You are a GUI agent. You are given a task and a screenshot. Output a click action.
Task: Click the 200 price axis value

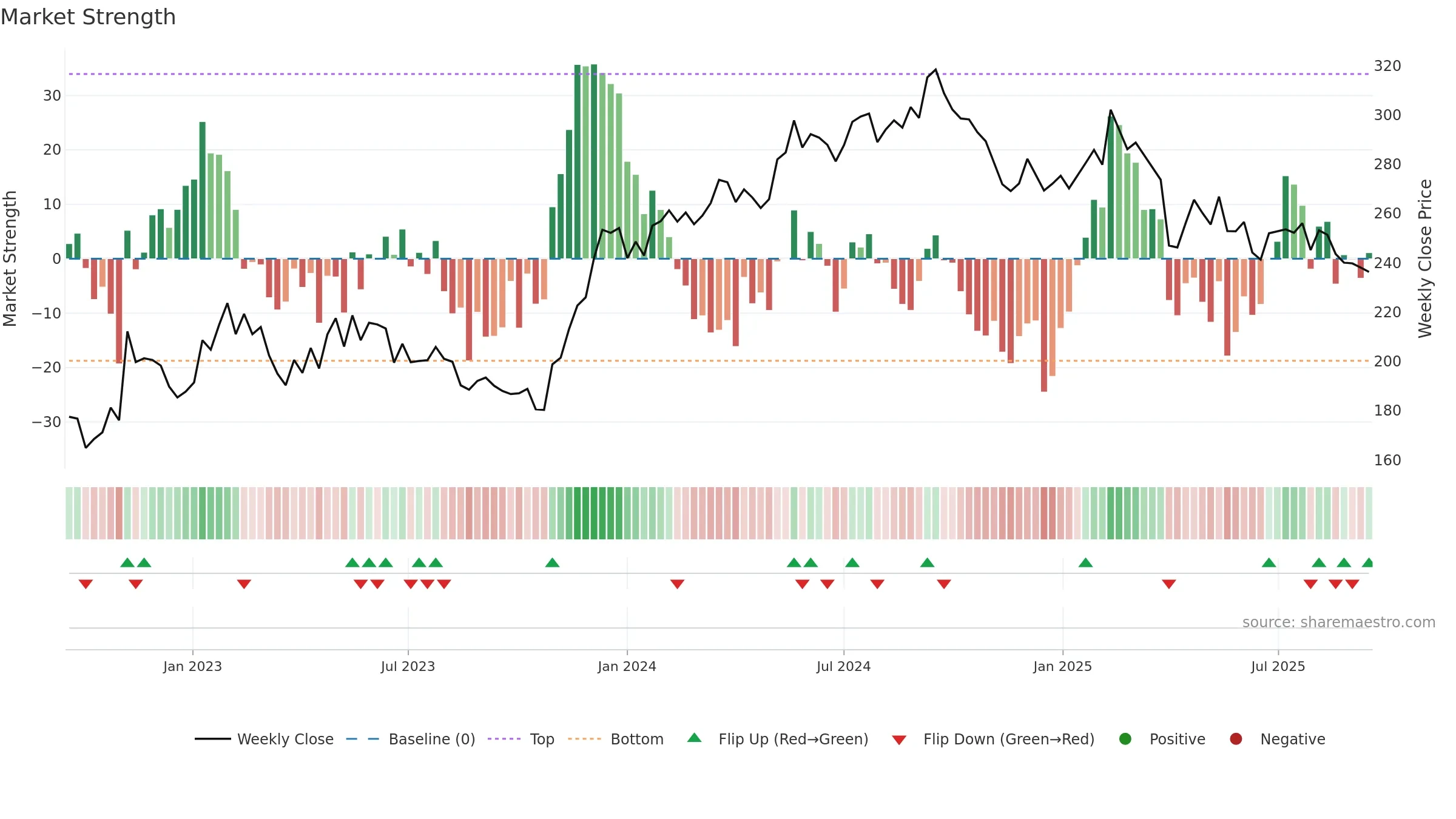coord(1387,361)
